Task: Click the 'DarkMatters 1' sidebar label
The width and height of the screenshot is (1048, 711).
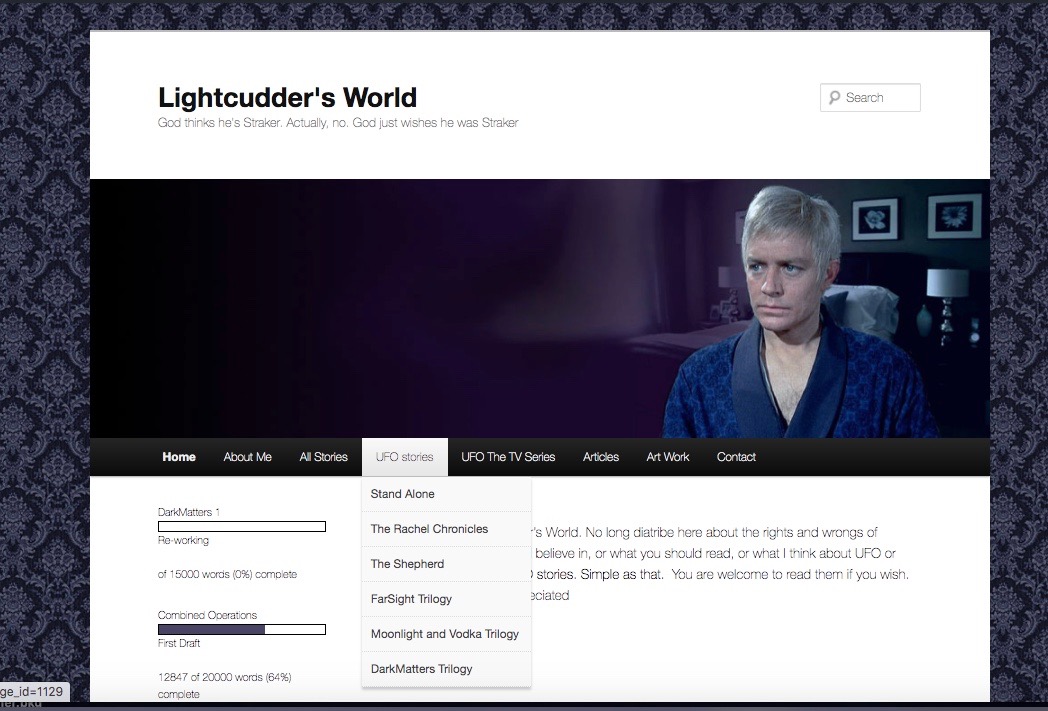Action: click(x=188, y=513)
